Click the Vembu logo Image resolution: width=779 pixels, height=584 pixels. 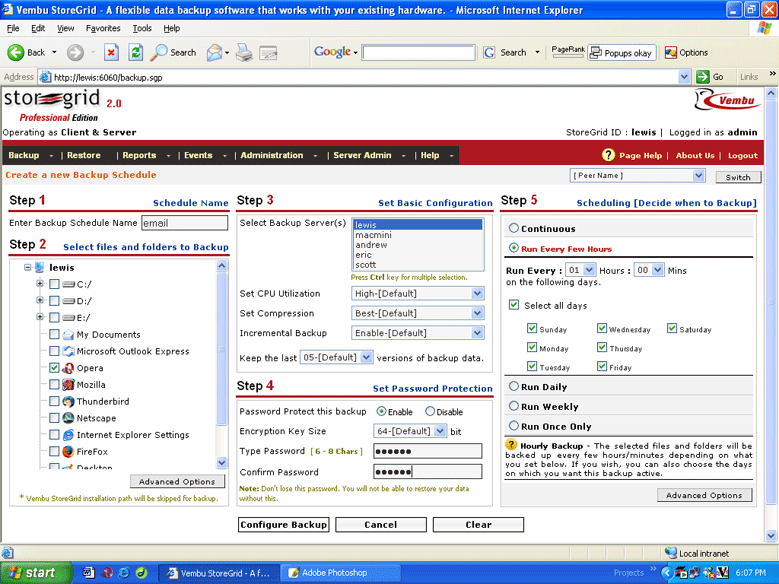pos(727,99)
